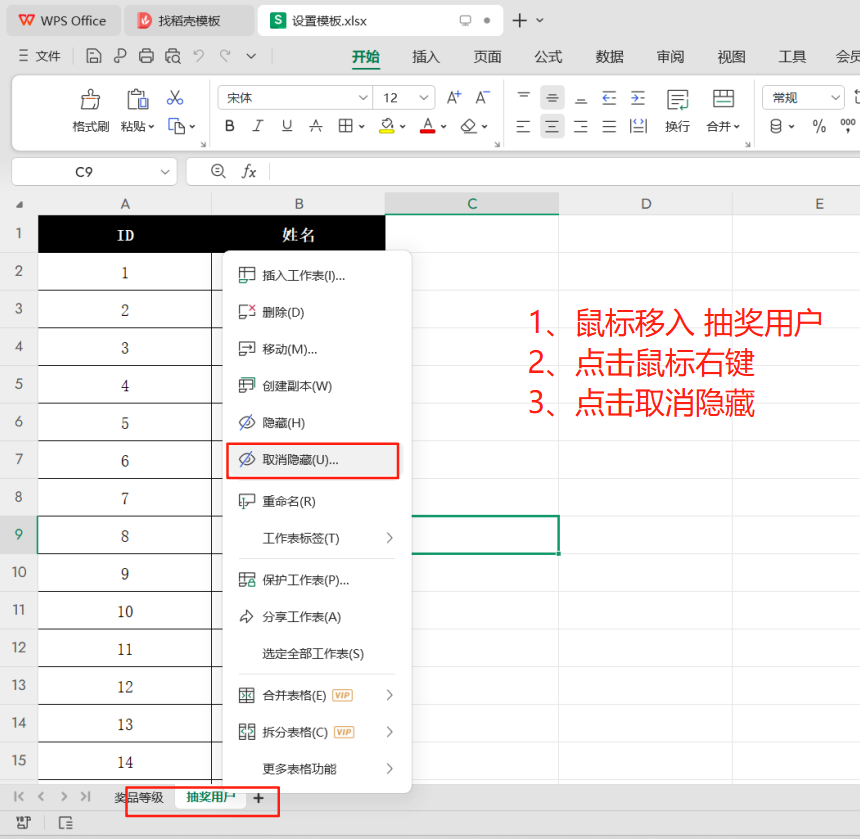The width and height of the screenshot is (860, 839).
Task: Click the 奖品等级 sheet tab
Action: tap(138, 797)
